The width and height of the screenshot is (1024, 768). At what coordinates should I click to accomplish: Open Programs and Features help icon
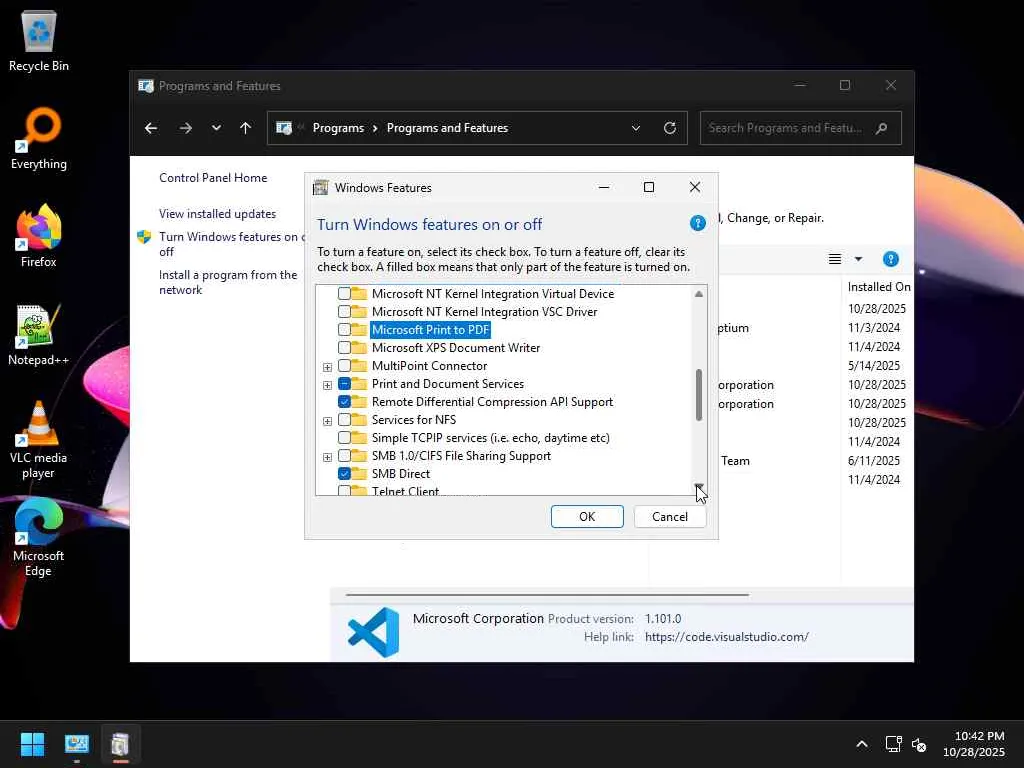click(x=891, y=259)
